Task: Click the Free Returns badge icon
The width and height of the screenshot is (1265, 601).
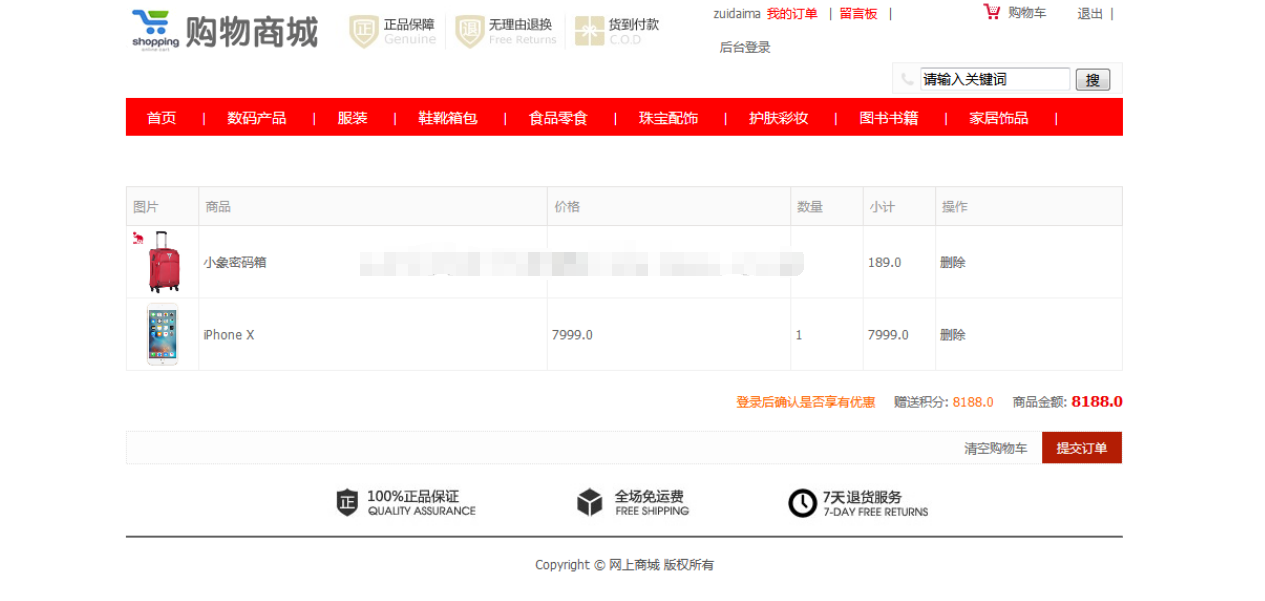Action: point(469,31)
